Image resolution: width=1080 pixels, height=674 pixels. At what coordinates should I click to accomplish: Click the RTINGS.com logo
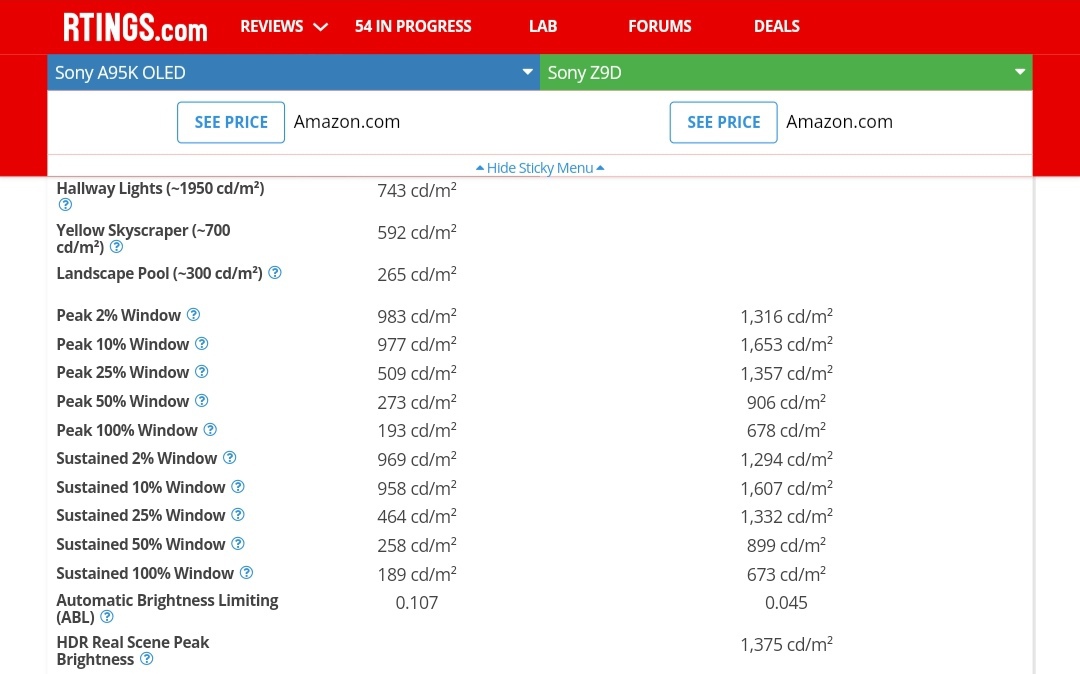[135, 27]
